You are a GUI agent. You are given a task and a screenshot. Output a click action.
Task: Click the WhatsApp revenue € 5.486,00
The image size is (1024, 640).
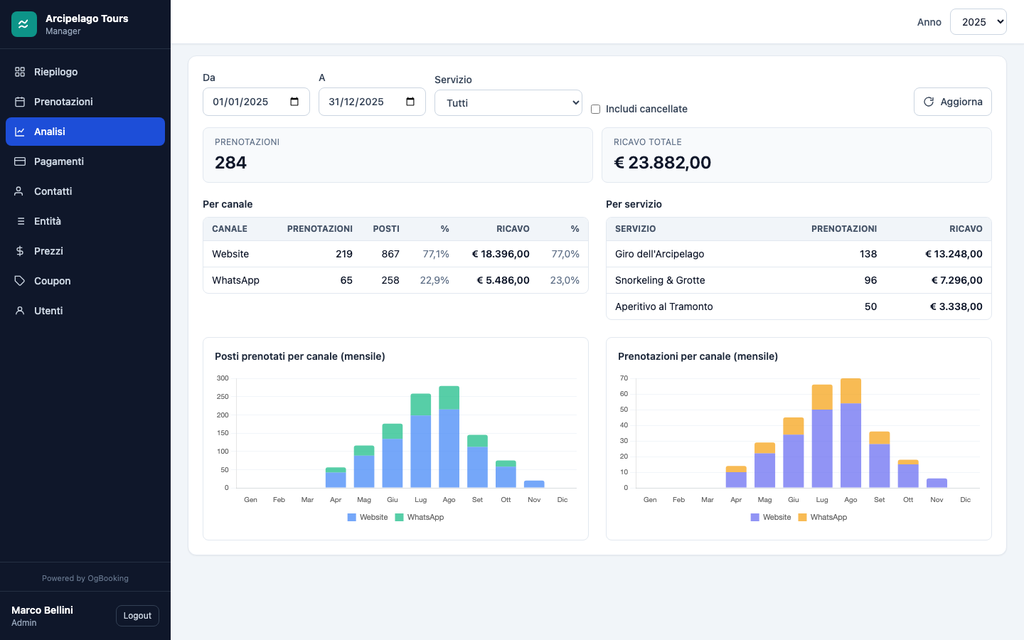503,280
